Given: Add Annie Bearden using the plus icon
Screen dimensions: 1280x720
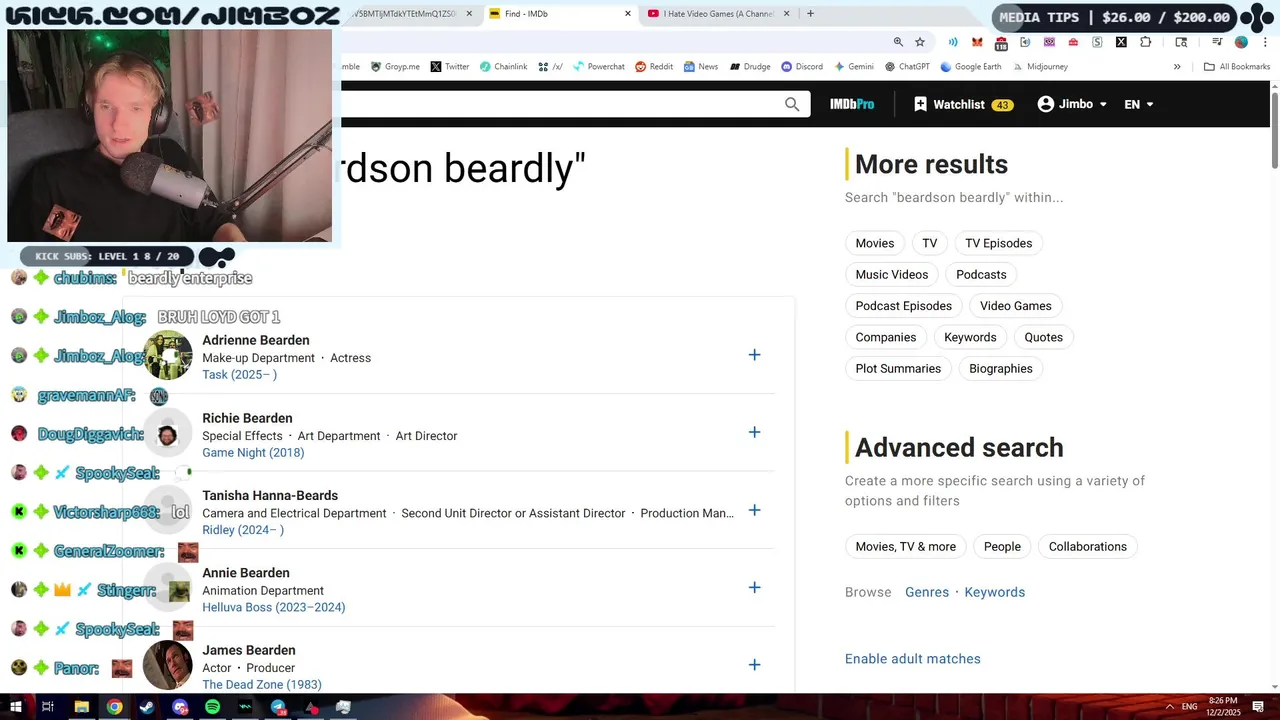Looking at the screenshot, I should (x=754, y=587).
